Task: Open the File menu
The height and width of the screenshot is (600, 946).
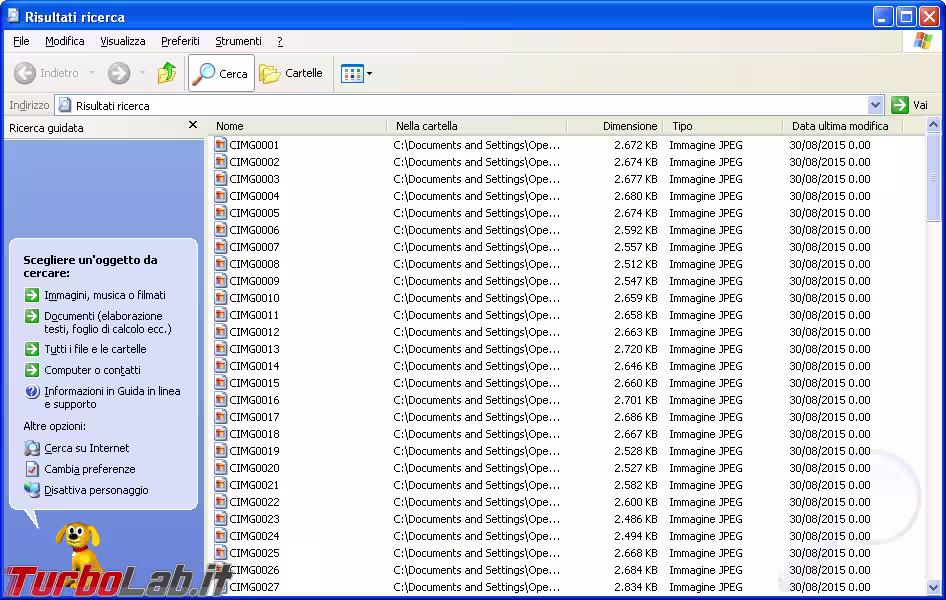Action: 21,41
